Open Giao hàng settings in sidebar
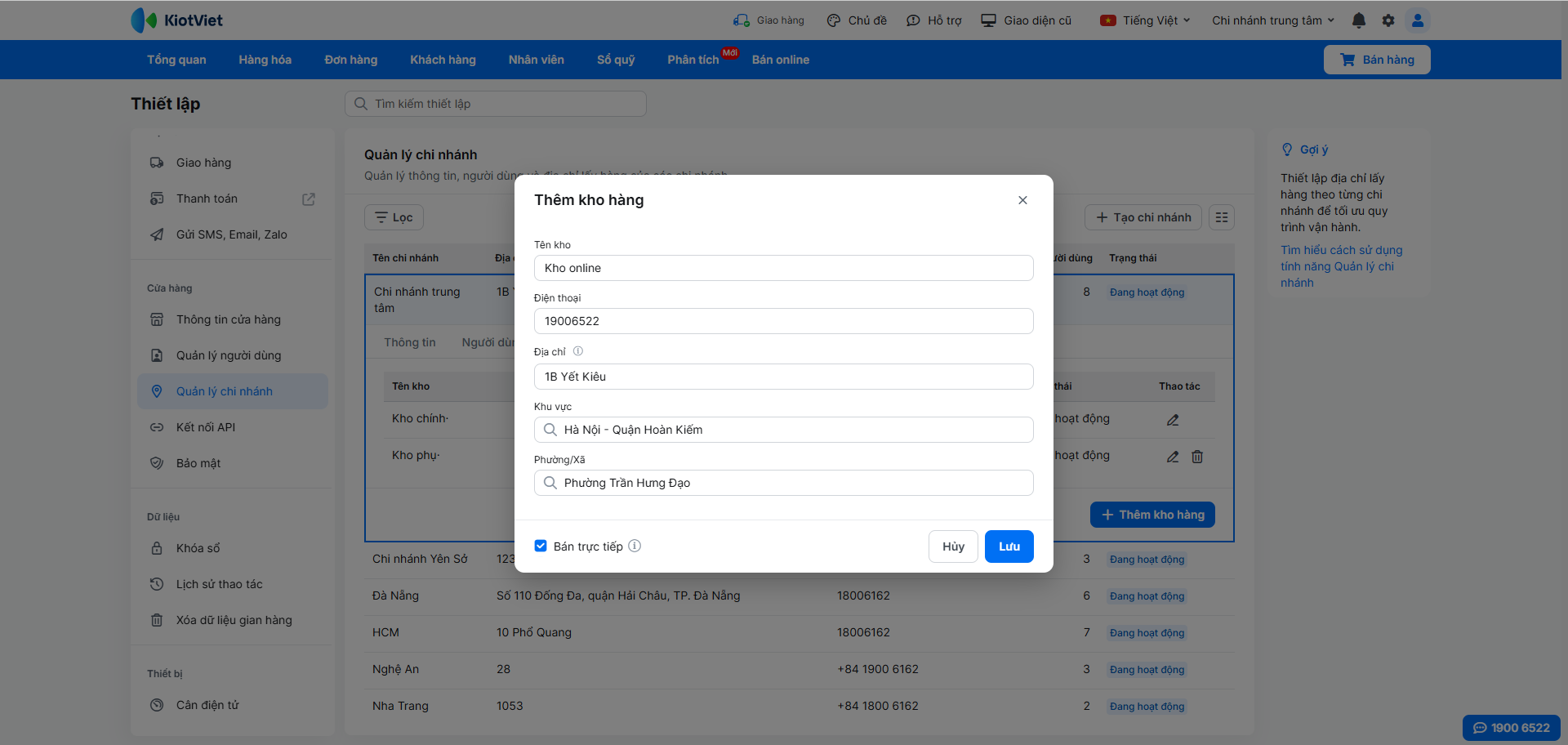 pyautogui.click(x=233, y=163)
